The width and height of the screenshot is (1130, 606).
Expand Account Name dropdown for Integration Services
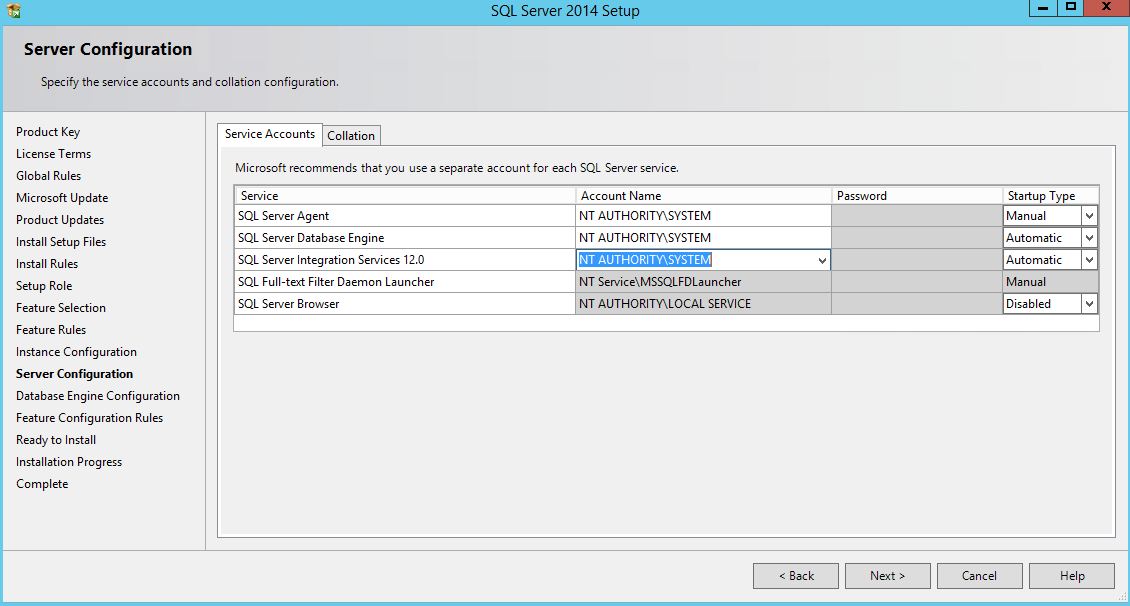coord(822,260)
